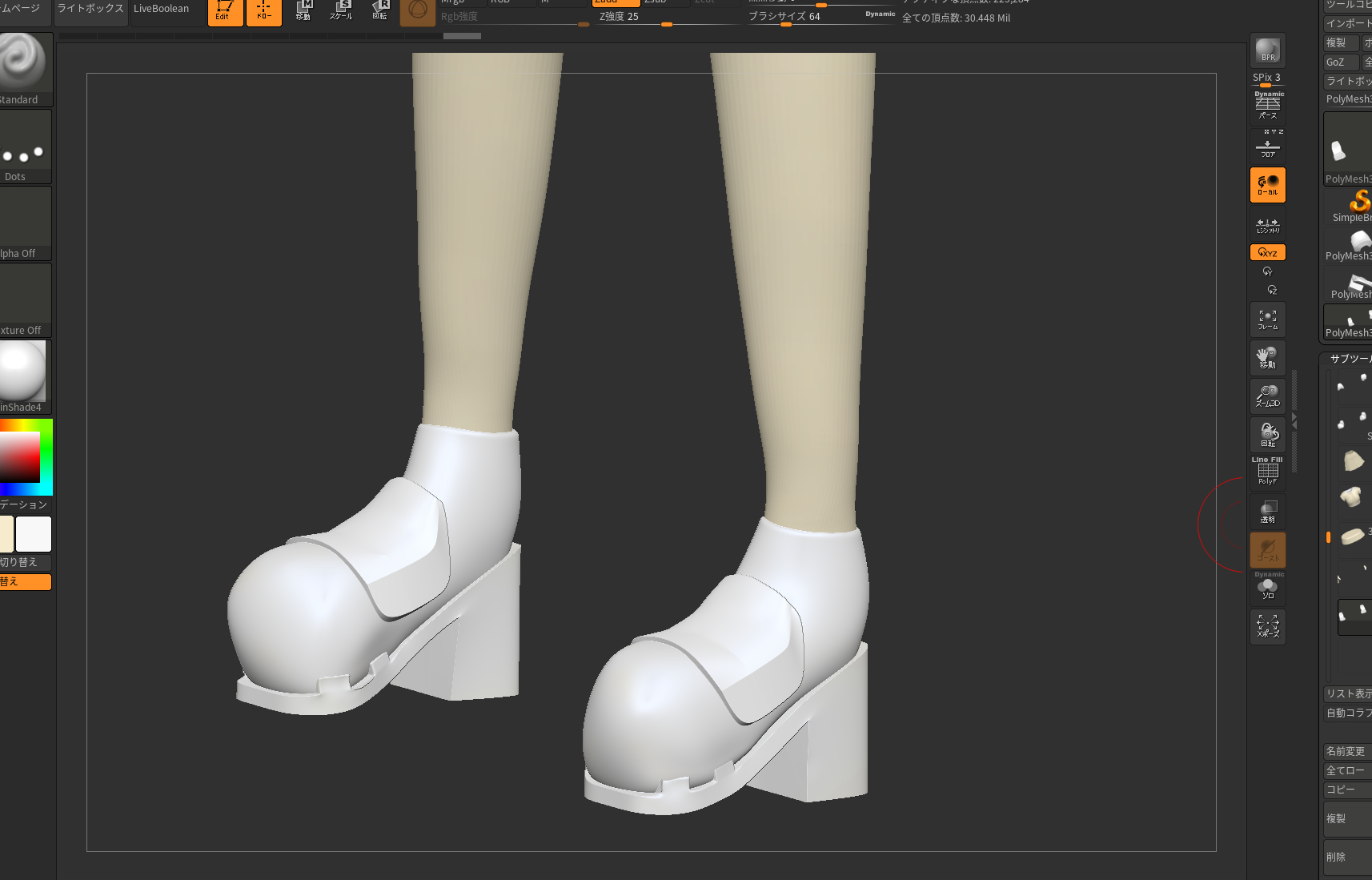The image size is (1372, 880).
Task: Toggle XYZ rotation mode
Action: (x=1267, y=252)
